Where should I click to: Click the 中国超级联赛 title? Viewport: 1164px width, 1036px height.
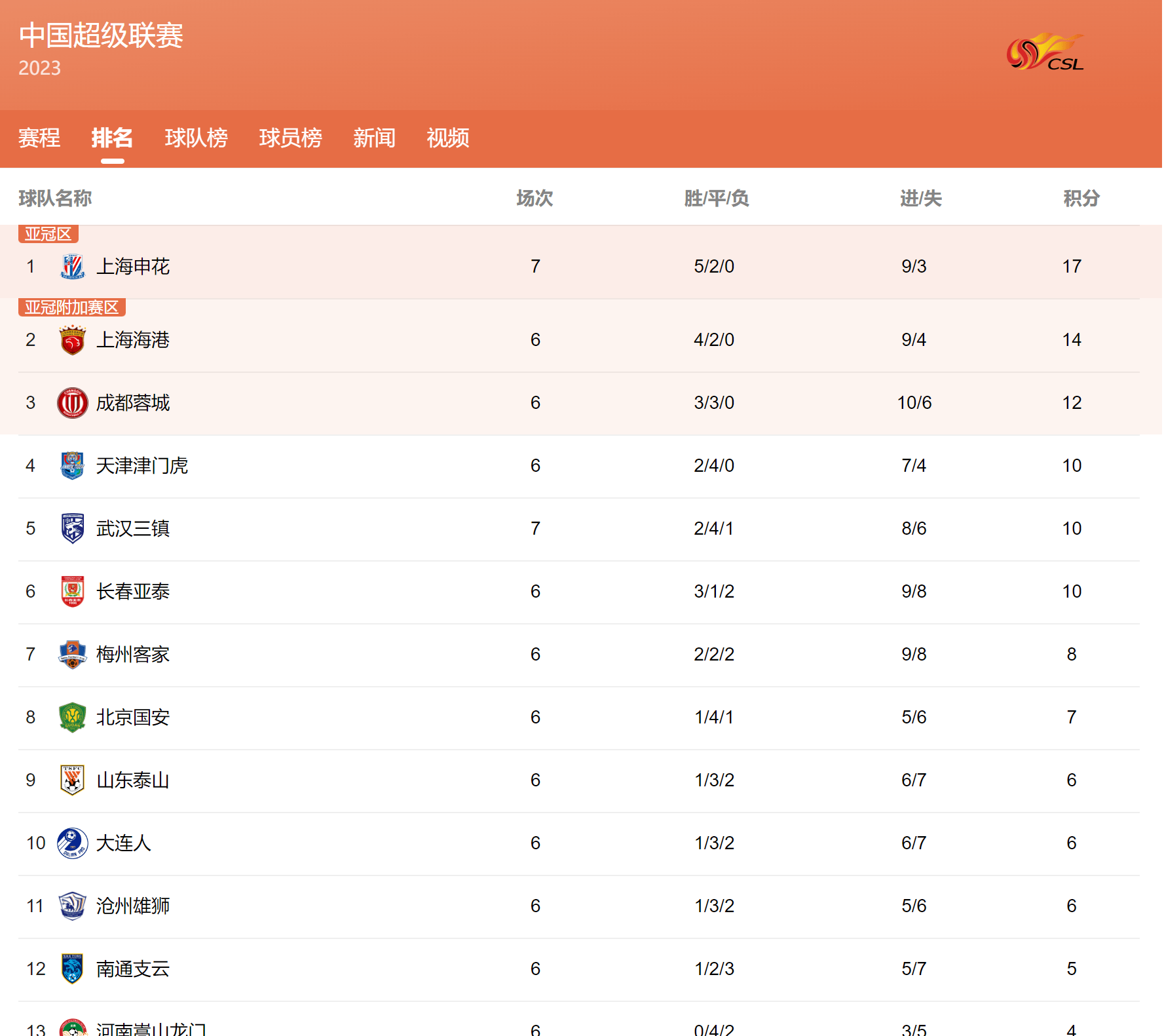pyautogui.click(x=101, y=35)
